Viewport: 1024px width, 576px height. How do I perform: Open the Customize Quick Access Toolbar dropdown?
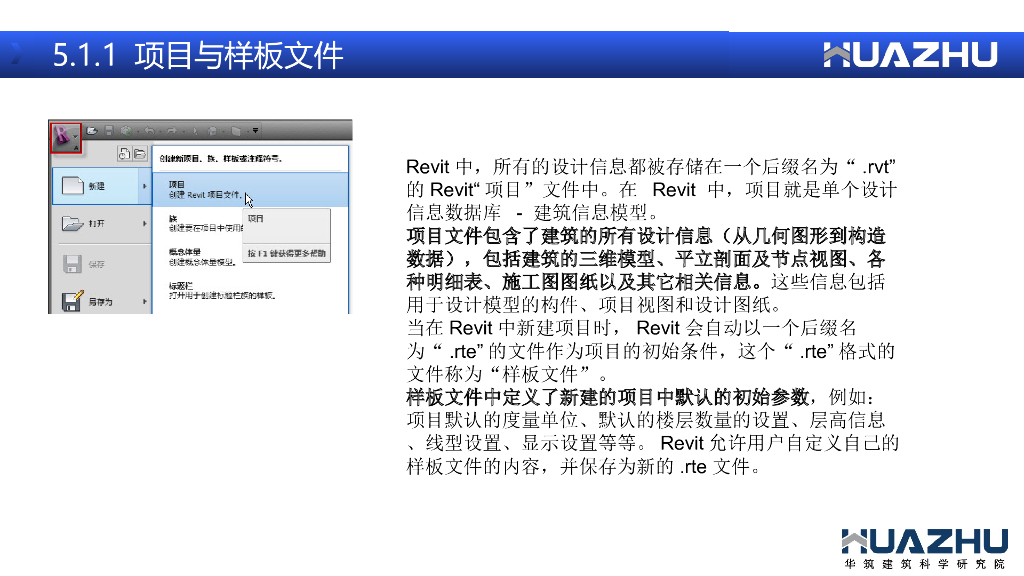255,131
